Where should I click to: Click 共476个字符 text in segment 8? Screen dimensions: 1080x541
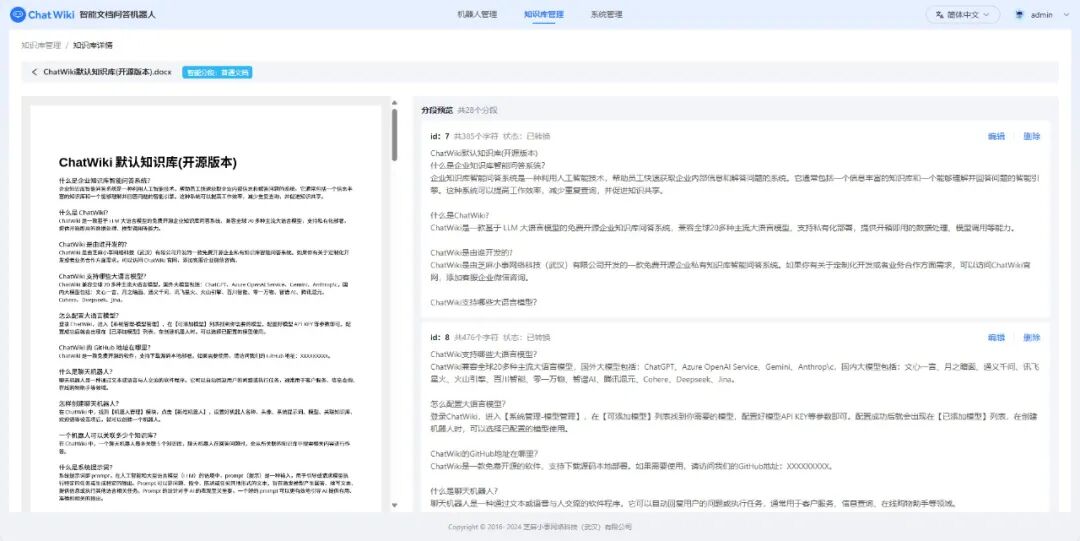475,338
